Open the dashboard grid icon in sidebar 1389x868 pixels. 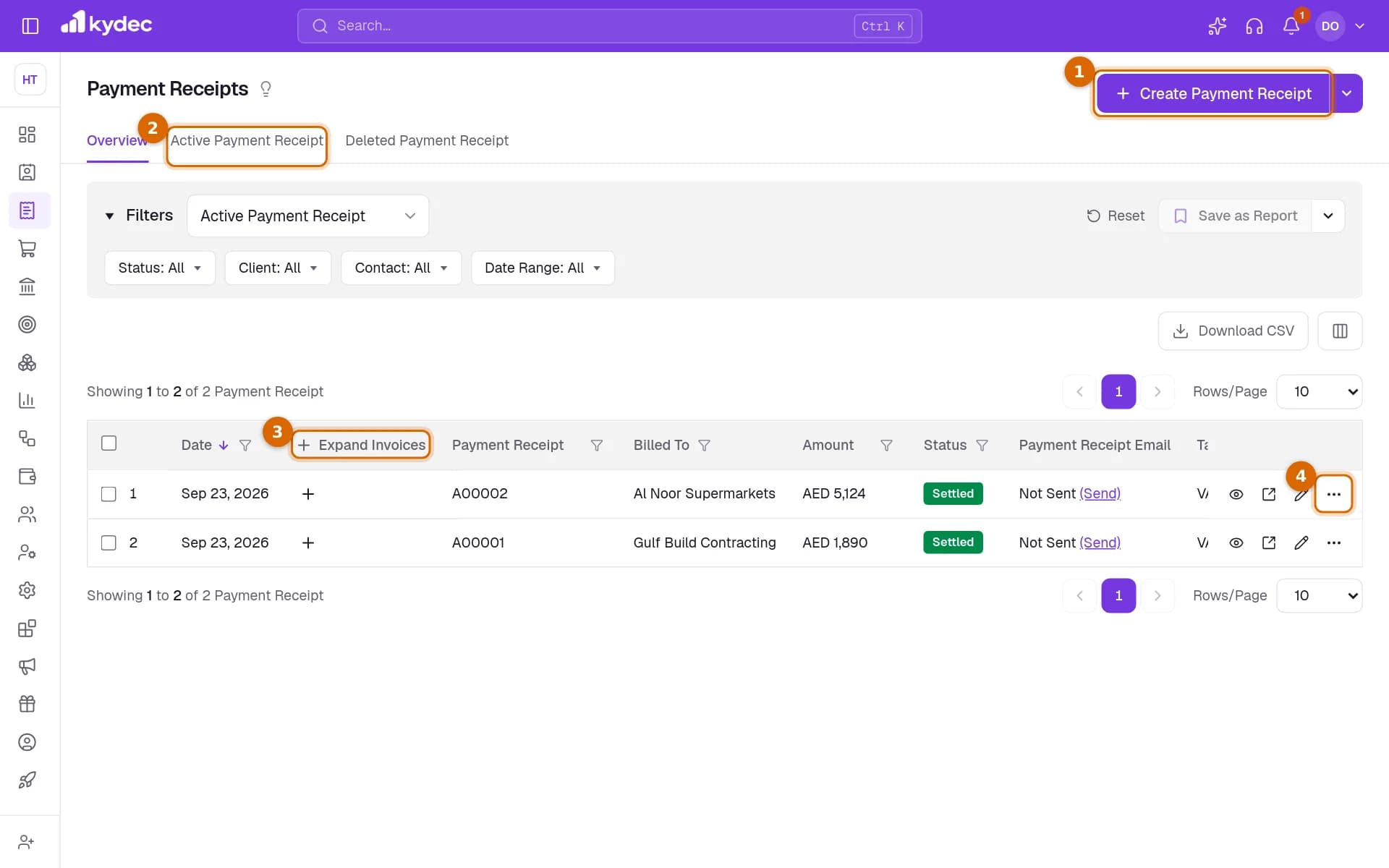[27, 135]
